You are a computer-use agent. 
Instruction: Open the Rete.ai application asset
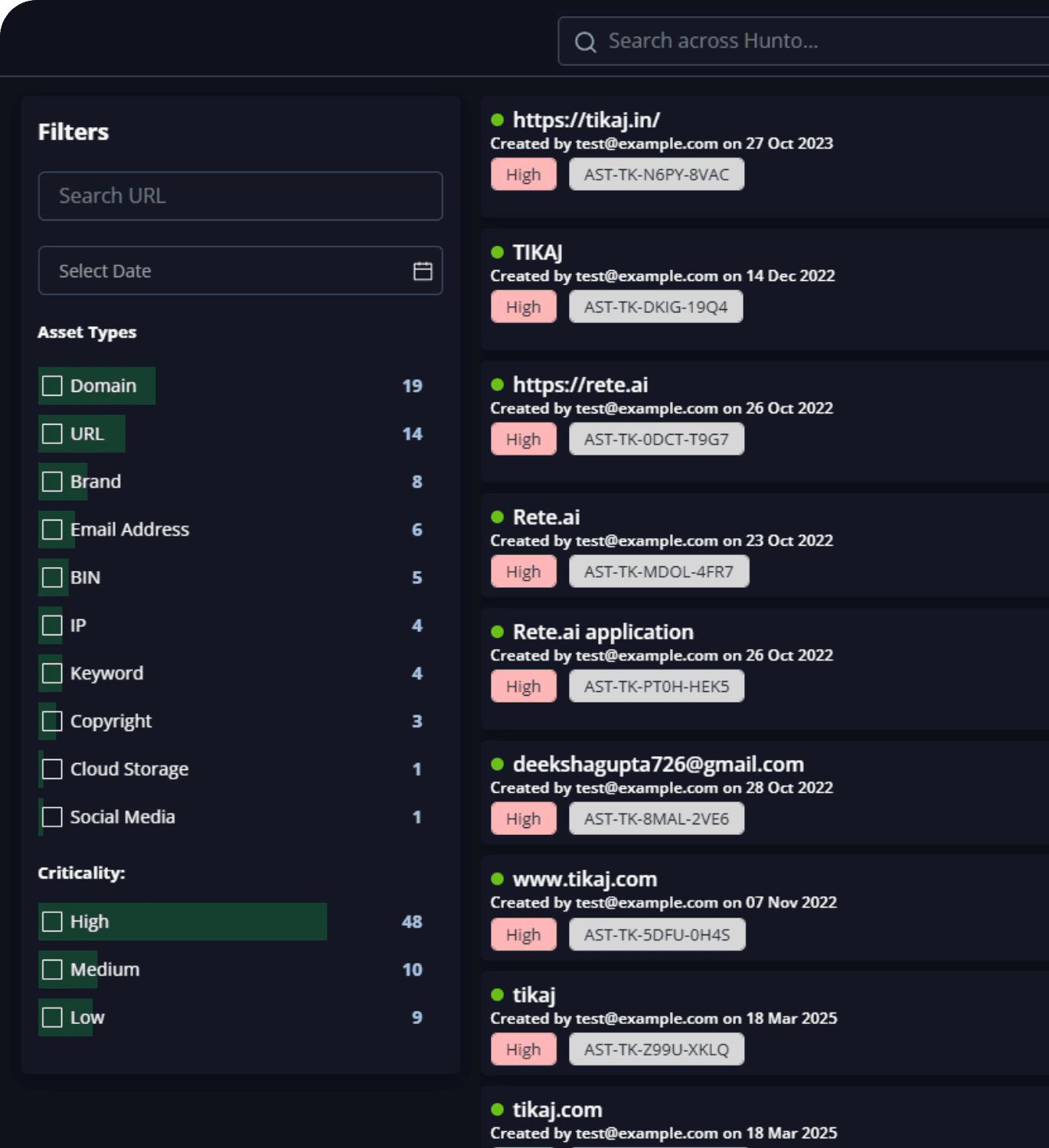point(603,632)
